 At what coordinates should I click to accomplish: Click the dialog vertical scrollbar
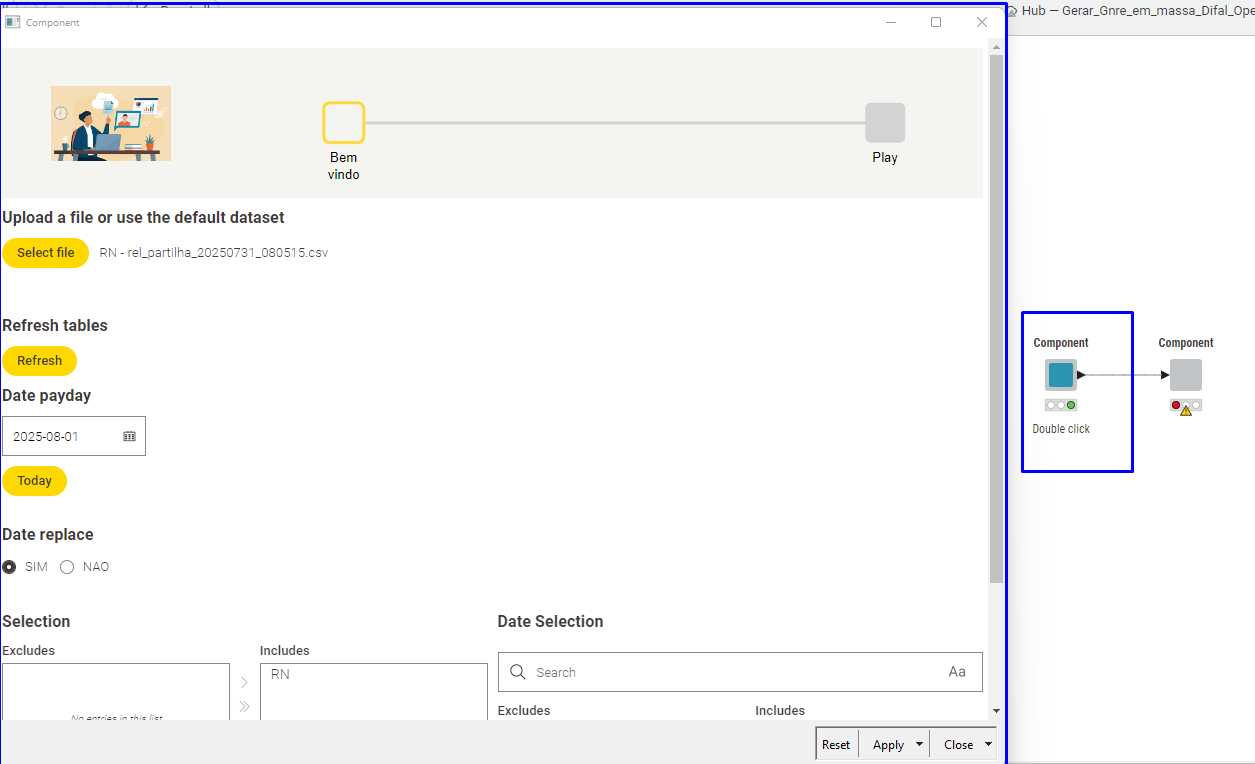click(x=996, y=320)
